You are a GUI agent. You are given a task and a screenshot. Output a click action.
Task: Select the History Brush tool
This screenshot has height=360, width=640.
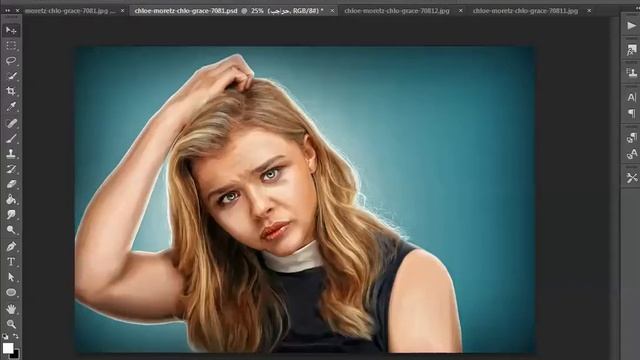coord(11,169)
